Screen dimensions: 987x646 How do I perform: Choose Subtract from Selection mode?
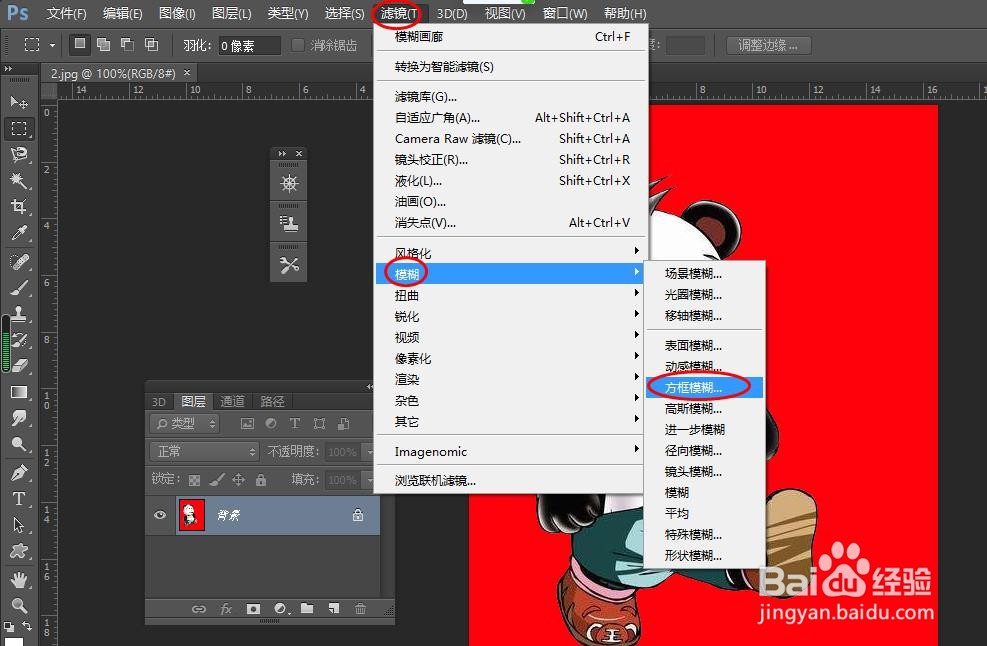point(127,44)
